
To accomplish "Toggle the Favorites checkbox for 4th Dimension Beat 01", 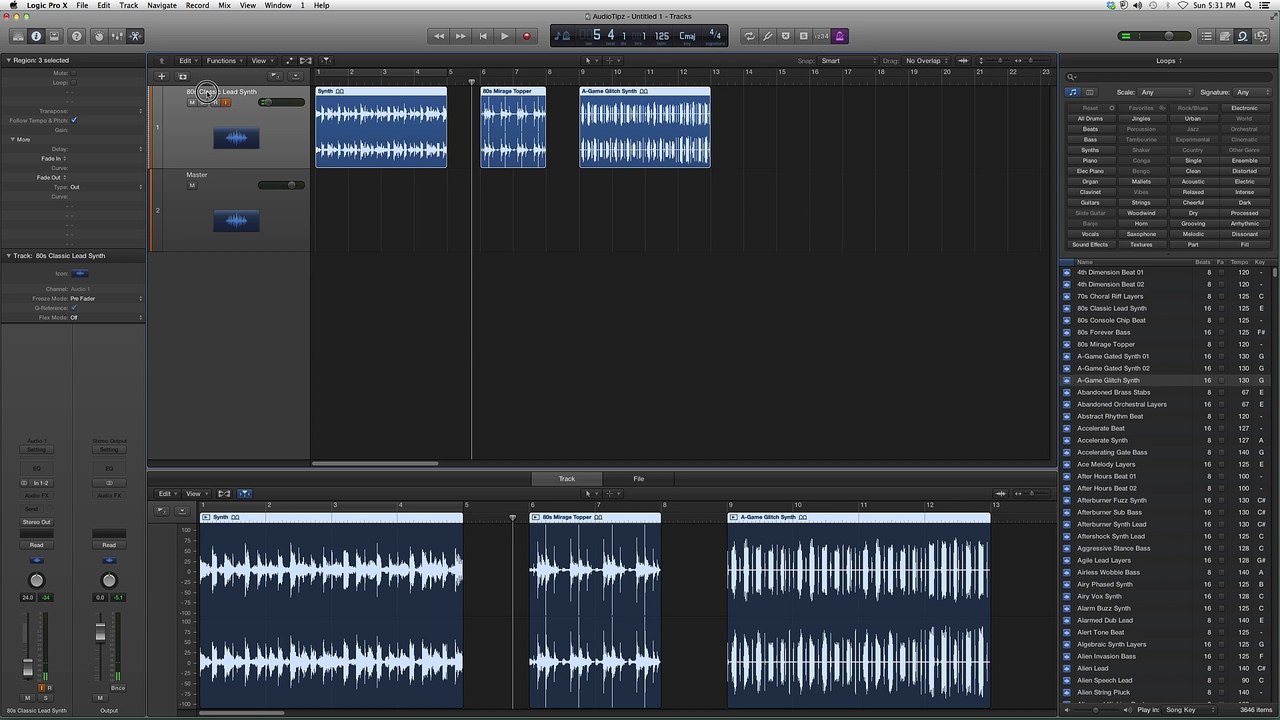I will (1221, 272).
